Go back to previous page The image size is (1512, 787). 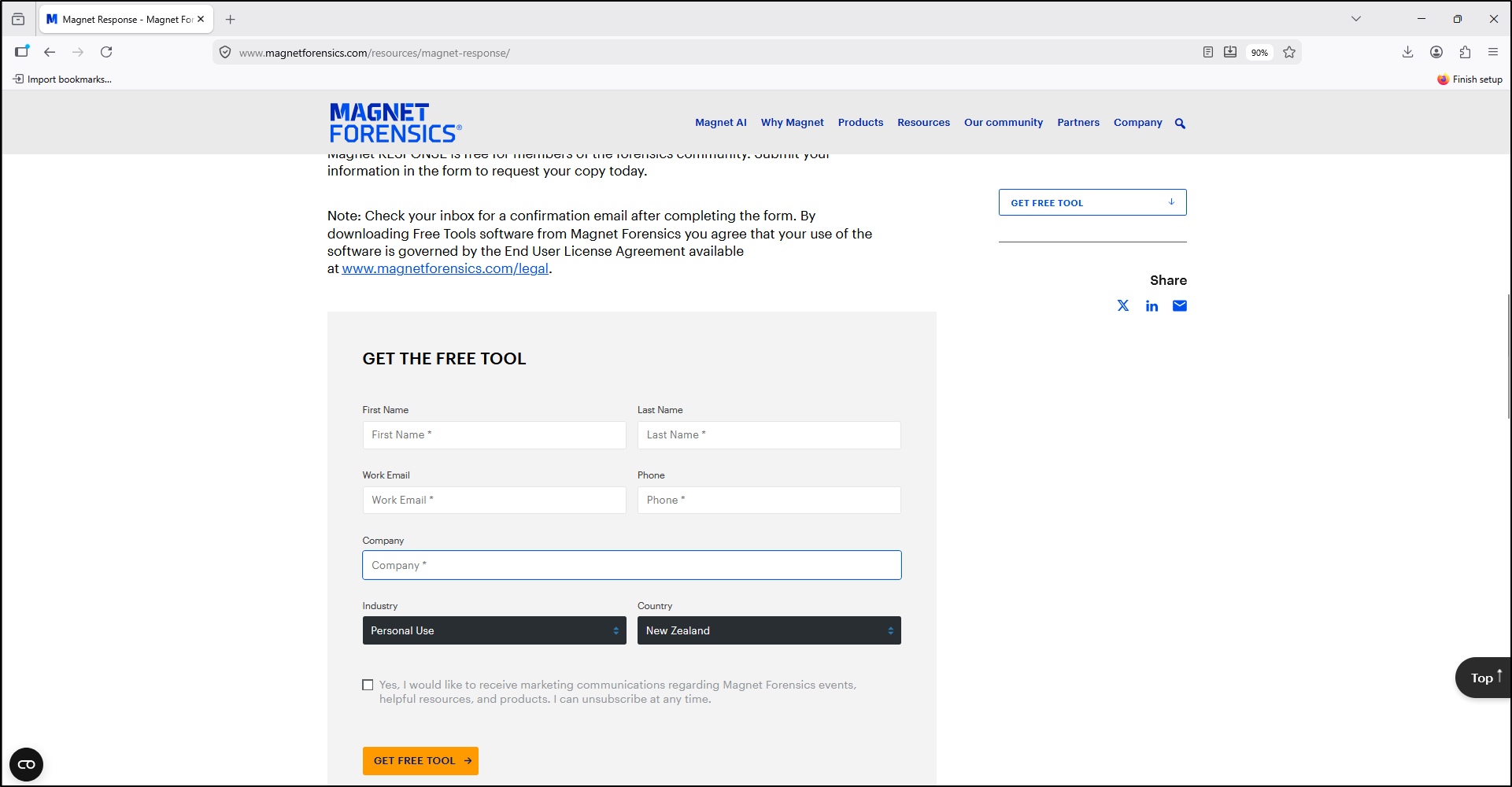point(50,52)
